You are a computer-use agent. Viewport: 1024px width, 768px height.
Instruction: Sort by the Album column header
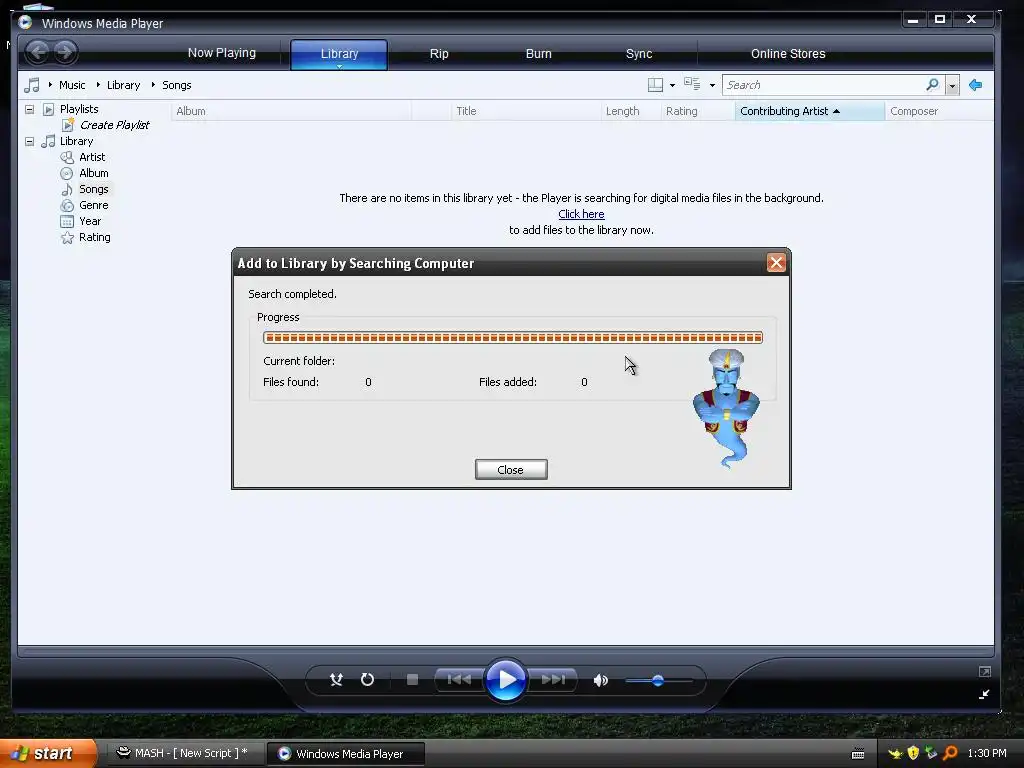coord(291,111)
